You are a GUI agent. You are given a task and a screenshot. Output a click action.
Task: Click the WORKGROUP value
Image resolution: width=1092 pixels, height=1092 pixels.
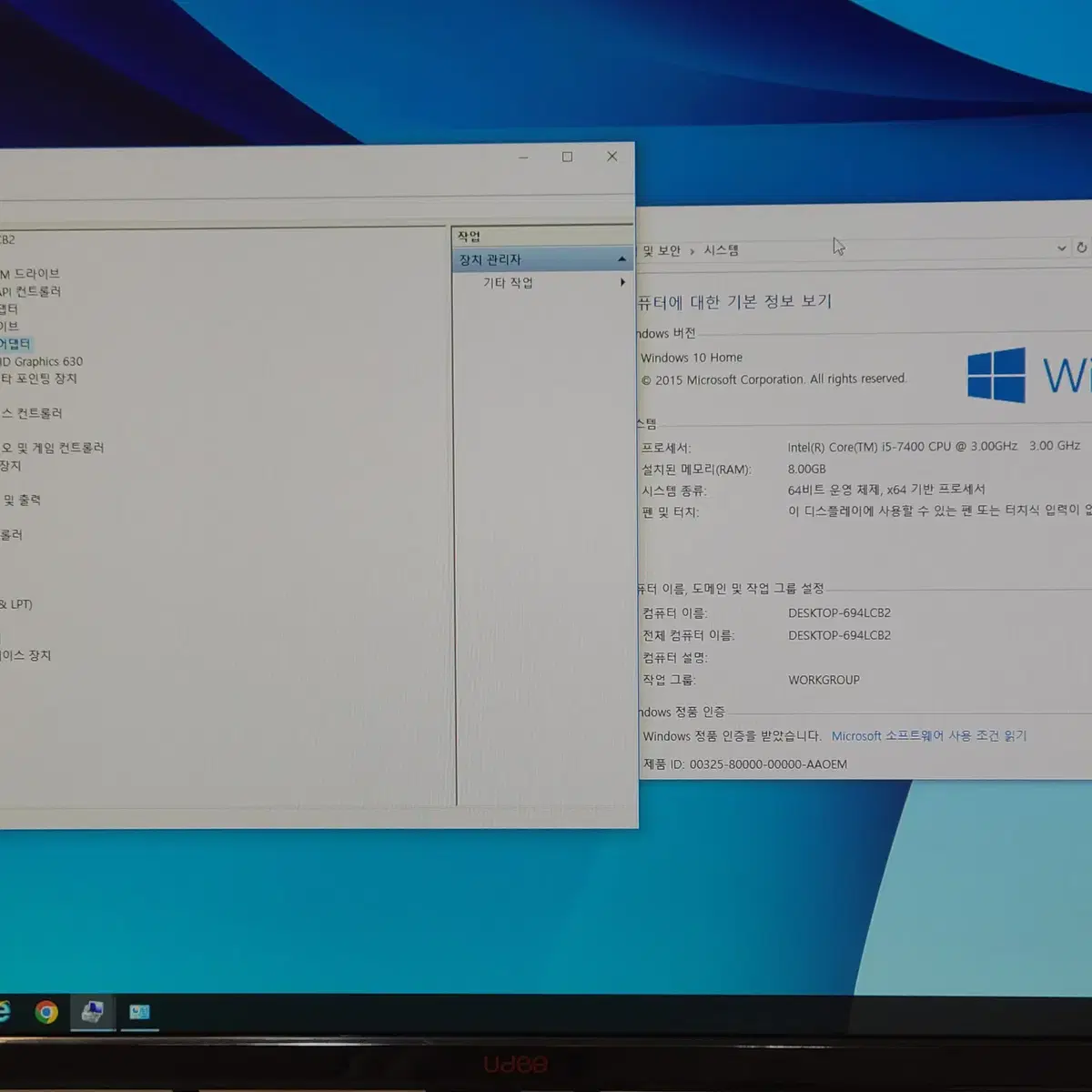point(824,680)
